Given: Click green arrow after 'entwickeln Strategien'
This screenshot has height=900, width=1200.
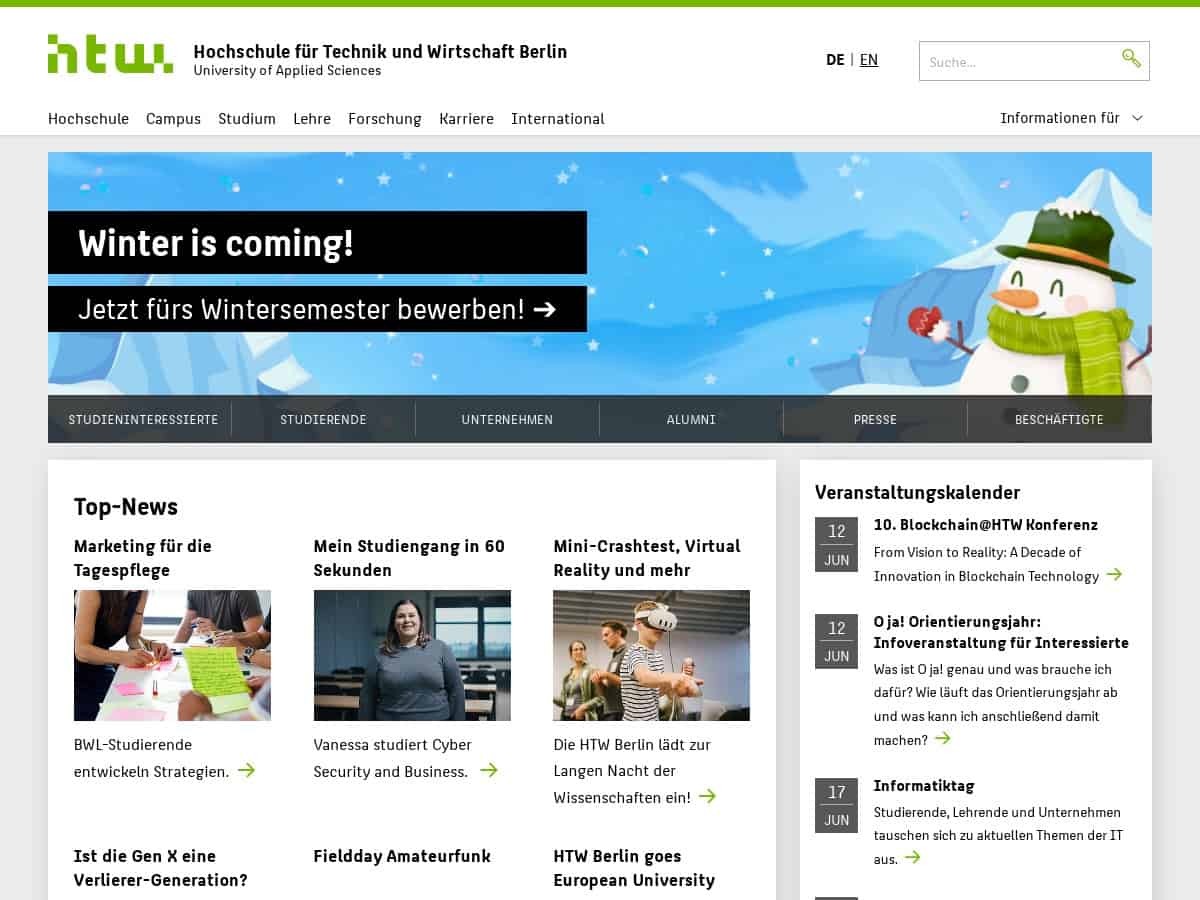Looking at the screenshot, I should tap(246, 770).
